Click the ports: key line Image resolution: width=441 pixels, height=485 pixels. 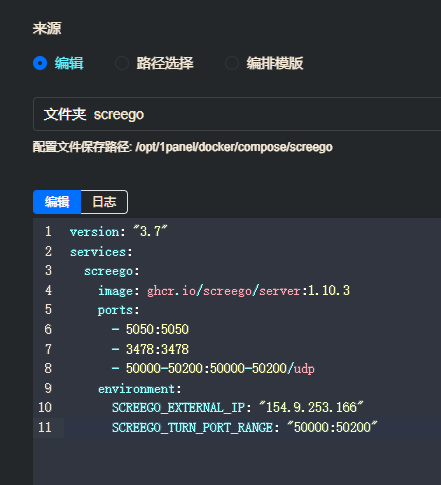click(118, 310)
